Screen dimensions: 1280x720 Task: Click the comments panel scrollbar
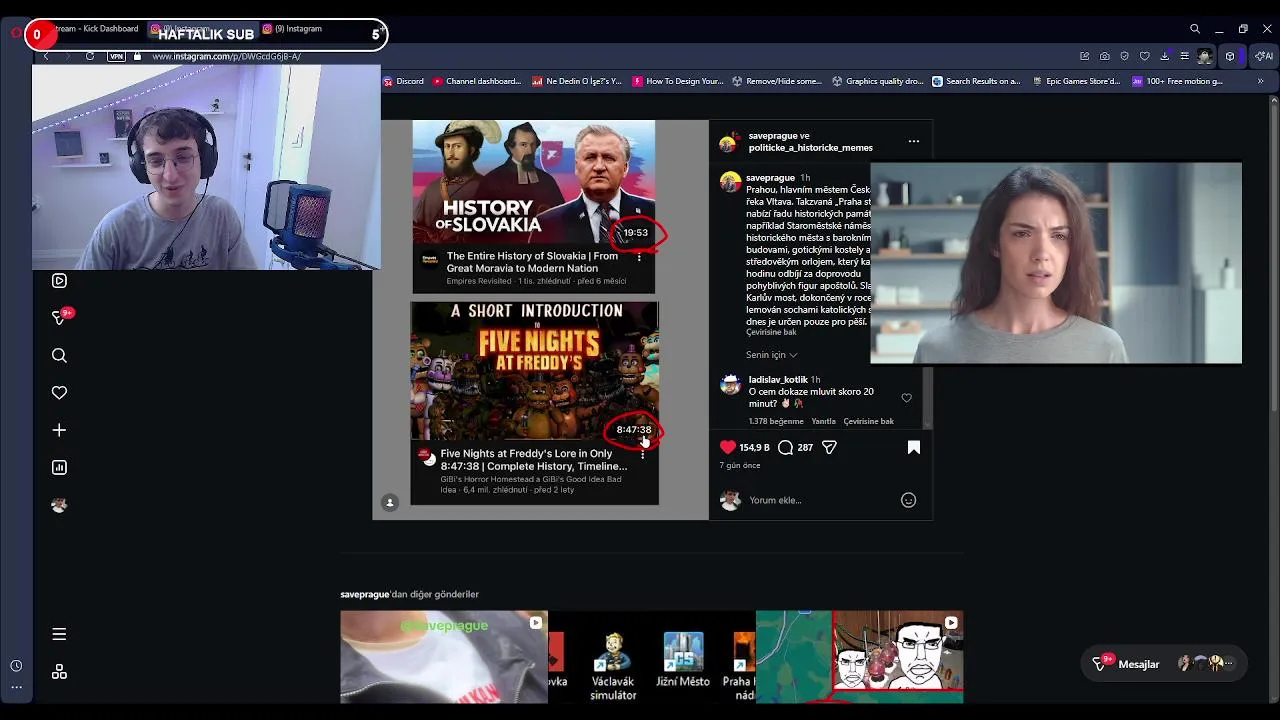pyautogui.click(x=927, y=398)
